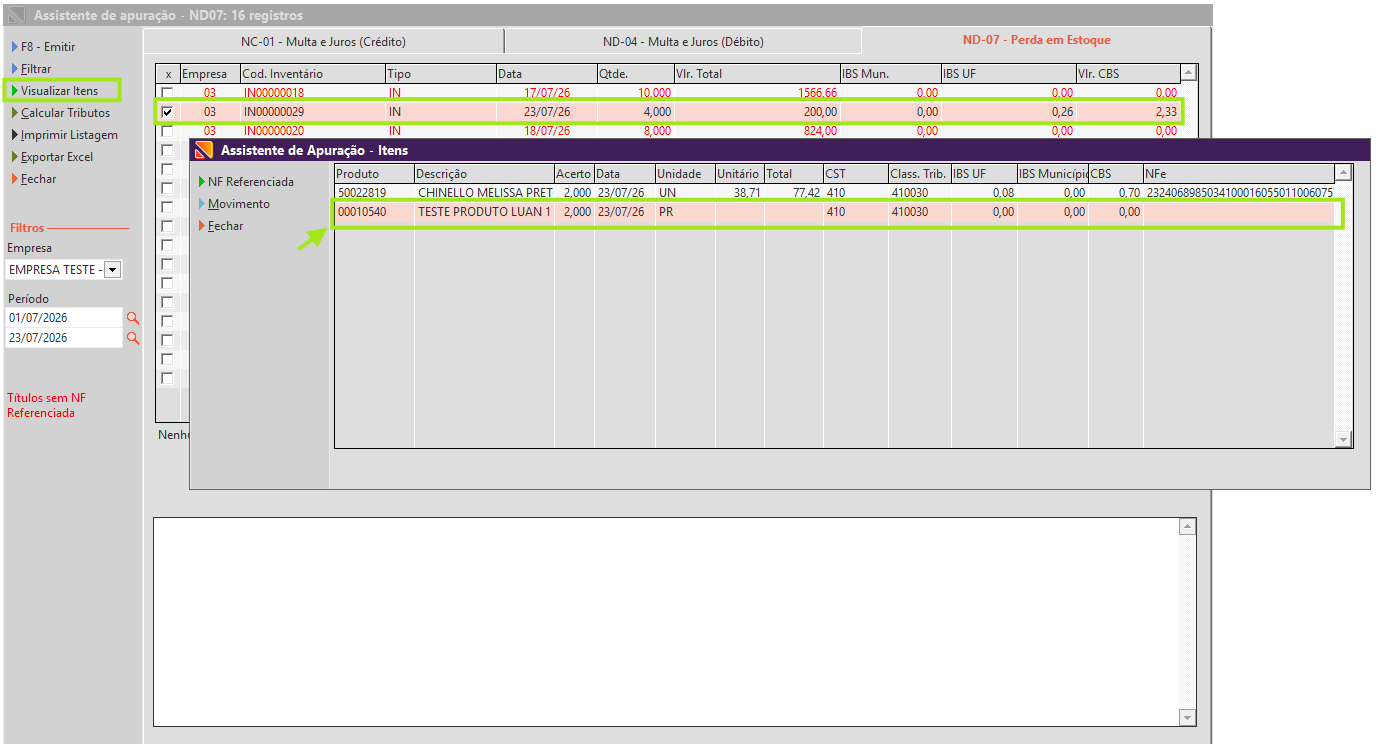Click scroll up arrow of main inventory grid
The height and width of the screenshot is (745, 1378).
point(1187,73)
